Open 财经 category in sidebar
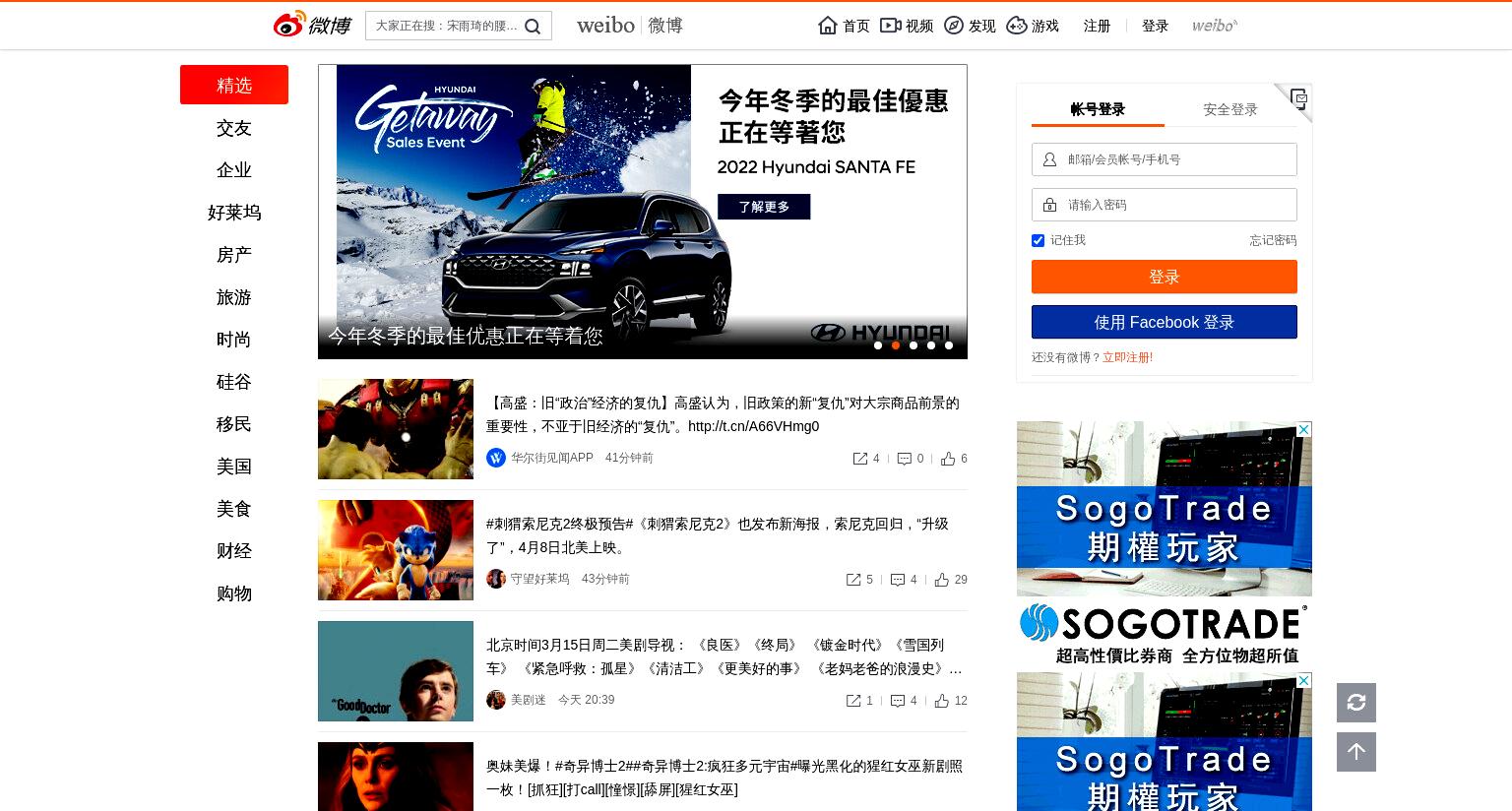Image resolution: width=1512 pixels, height=811 pixels. coord(234,551)
